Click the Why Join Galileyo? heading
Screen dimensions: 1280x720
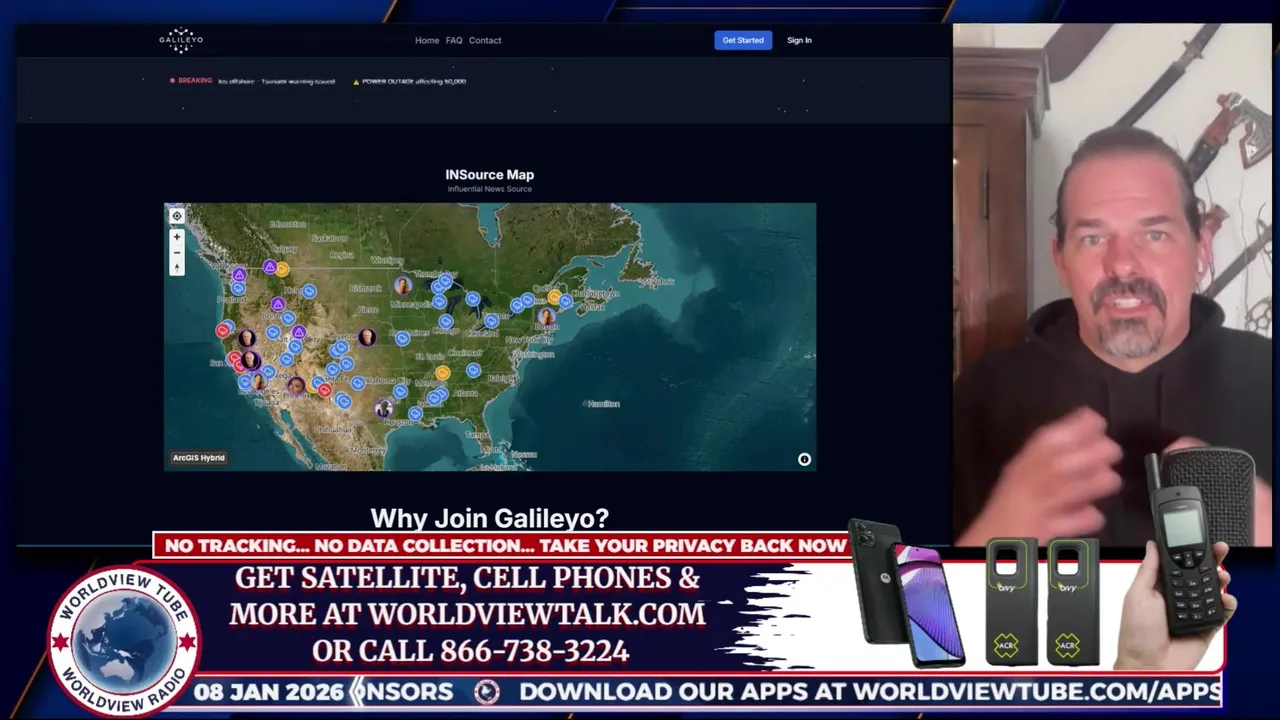[490, 518]
